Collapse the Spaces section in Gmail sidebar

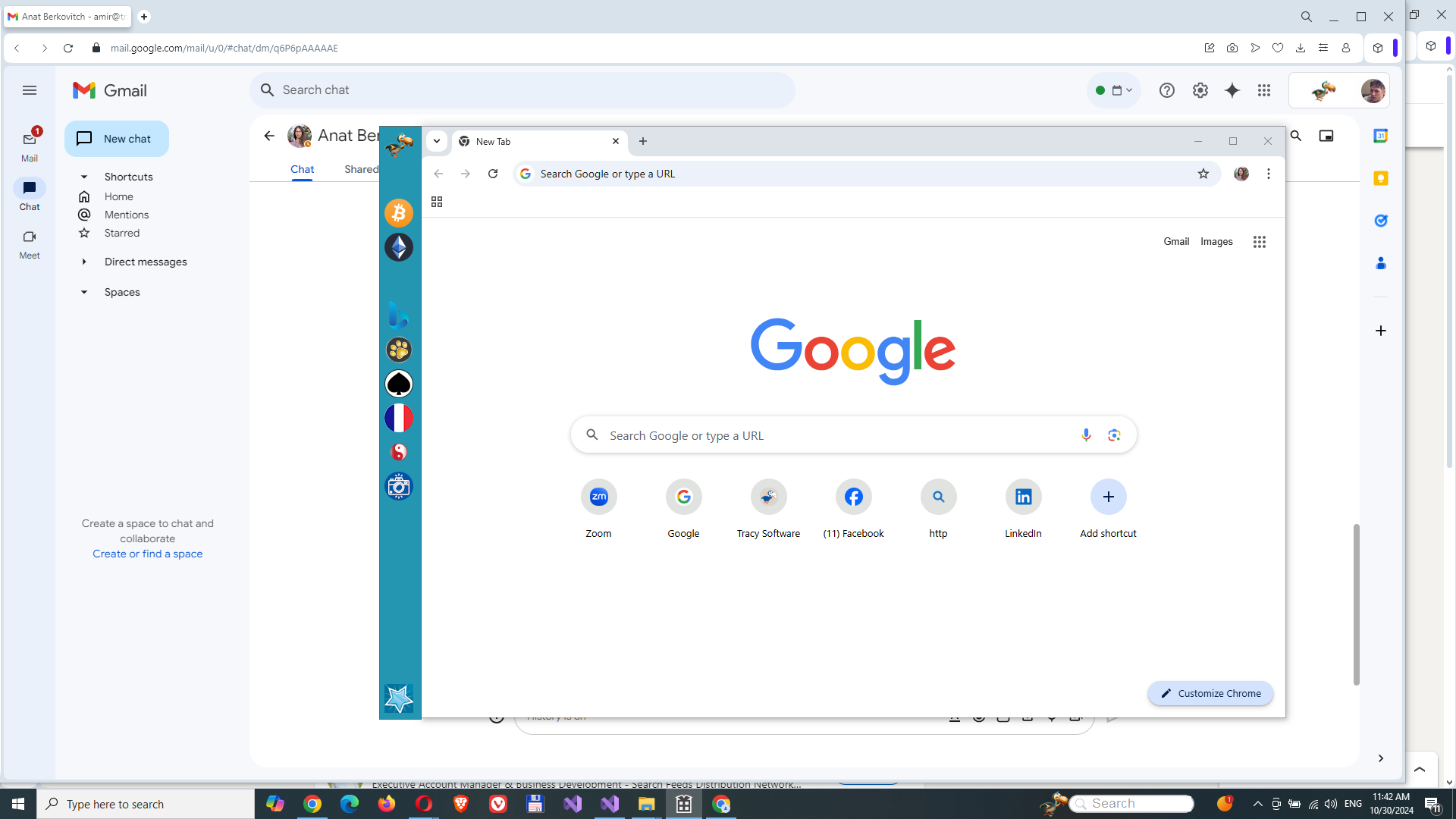pyautogui.click(x=83, y=291)
